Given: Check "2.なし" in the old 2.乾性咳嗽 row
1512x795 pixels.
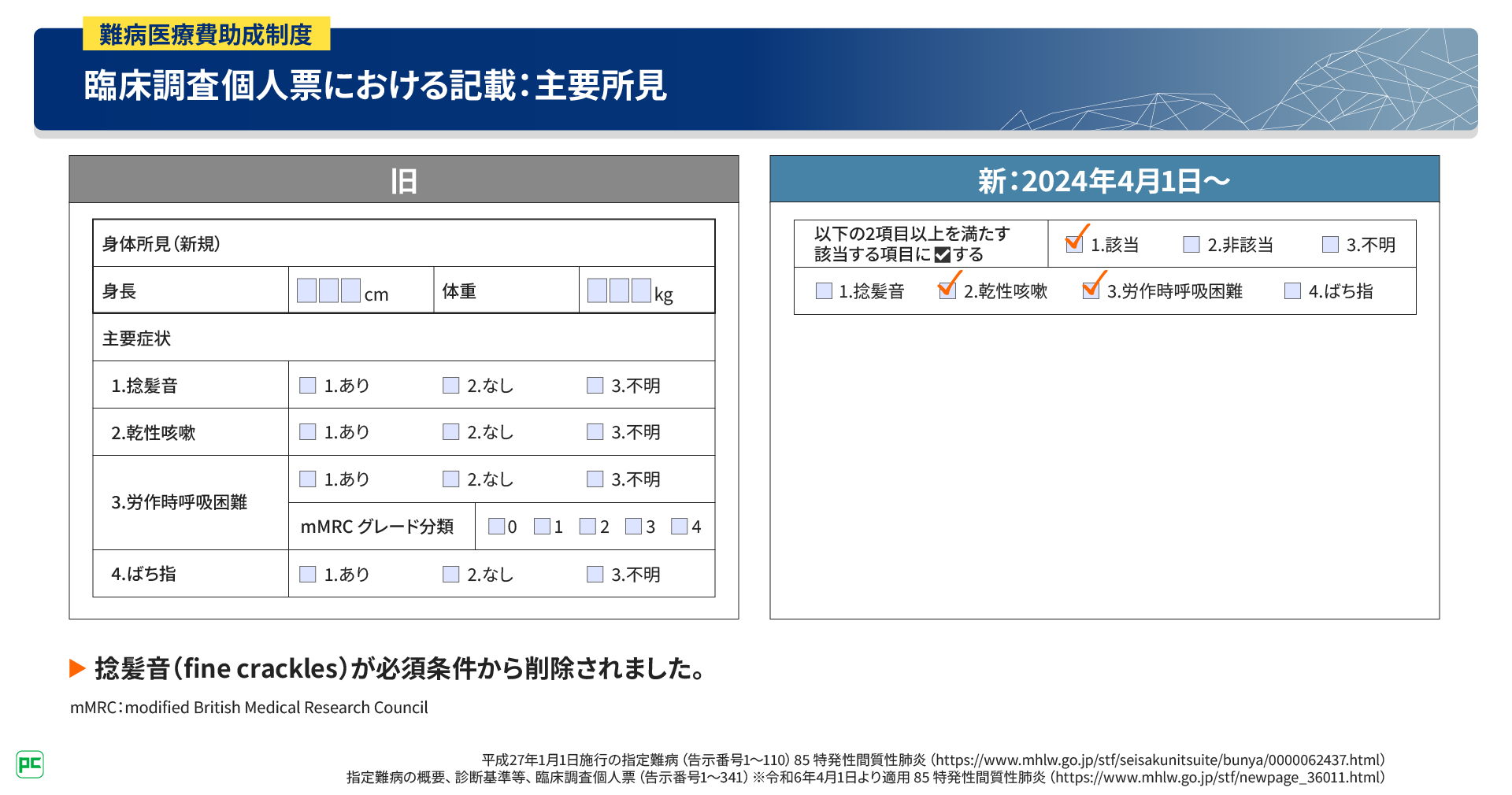Looking at the screenshot, I should click(x=450, y=432).
